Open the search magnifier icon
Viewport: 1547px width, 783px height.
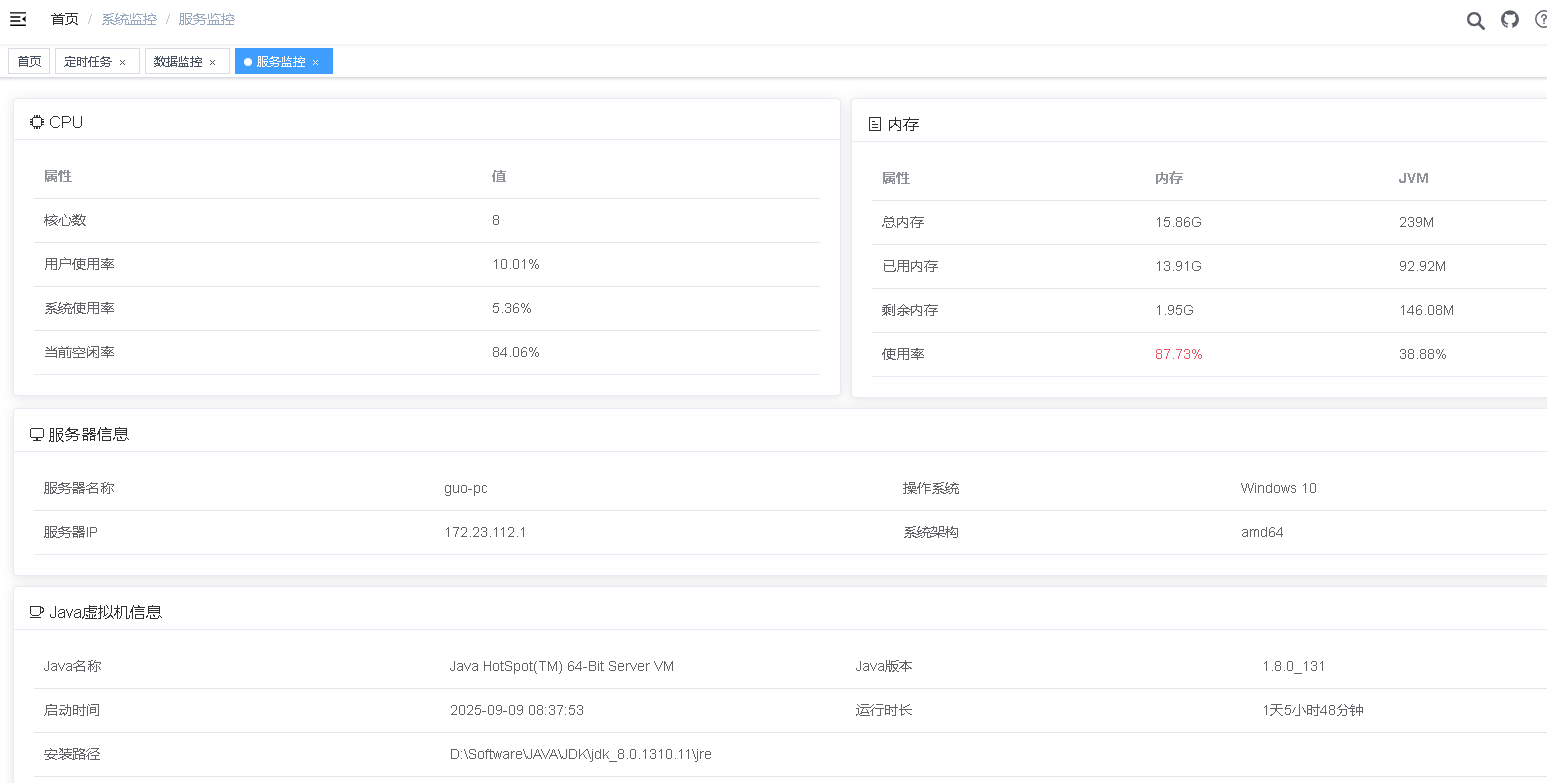click(x=1475, y=20)
